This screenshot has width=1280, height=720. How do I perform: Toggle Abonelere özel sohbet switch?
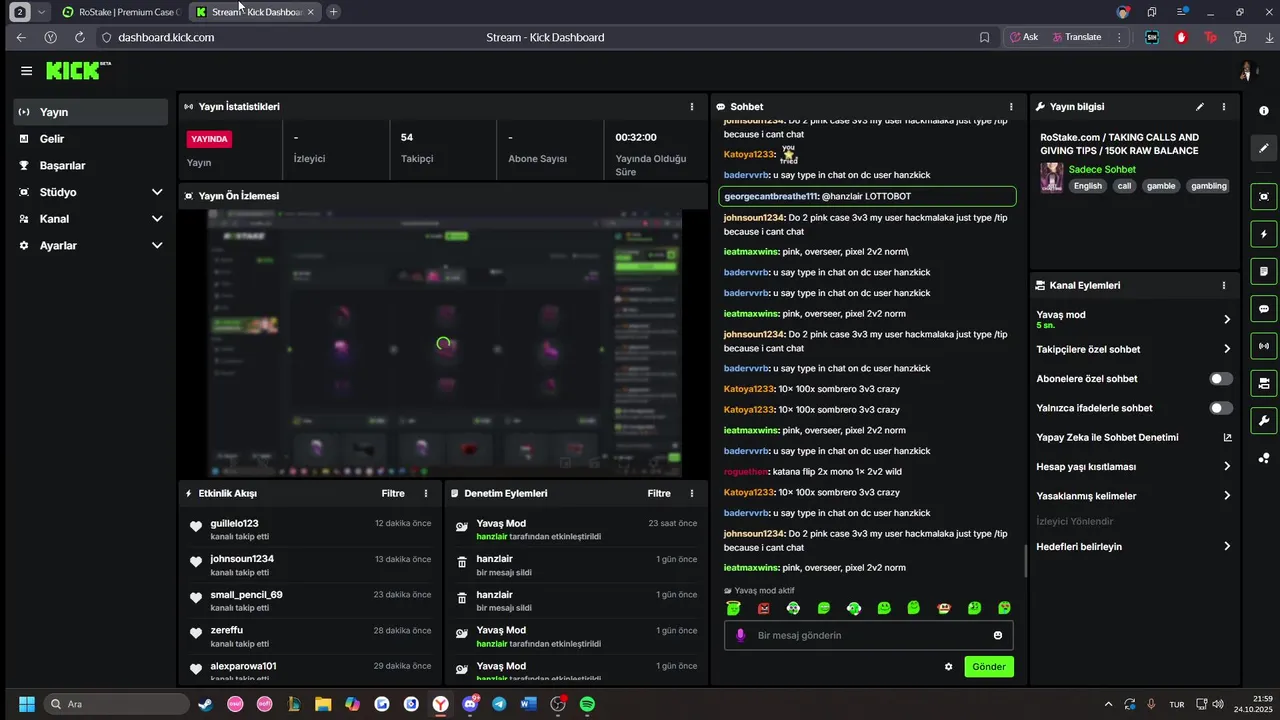(1221, 379)
